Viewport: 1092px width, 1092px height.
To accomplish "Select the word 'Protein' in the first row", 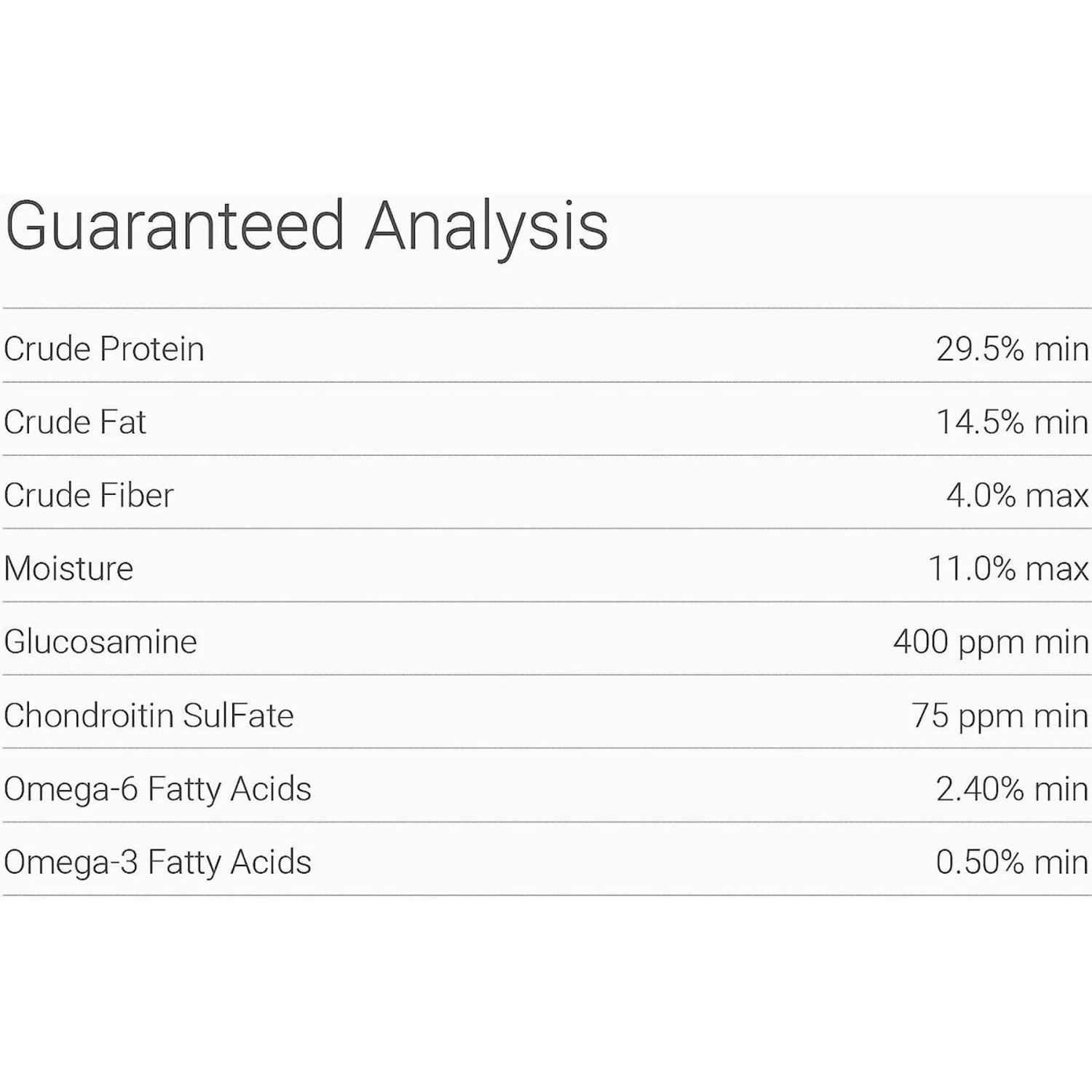I will coord(152,349).
